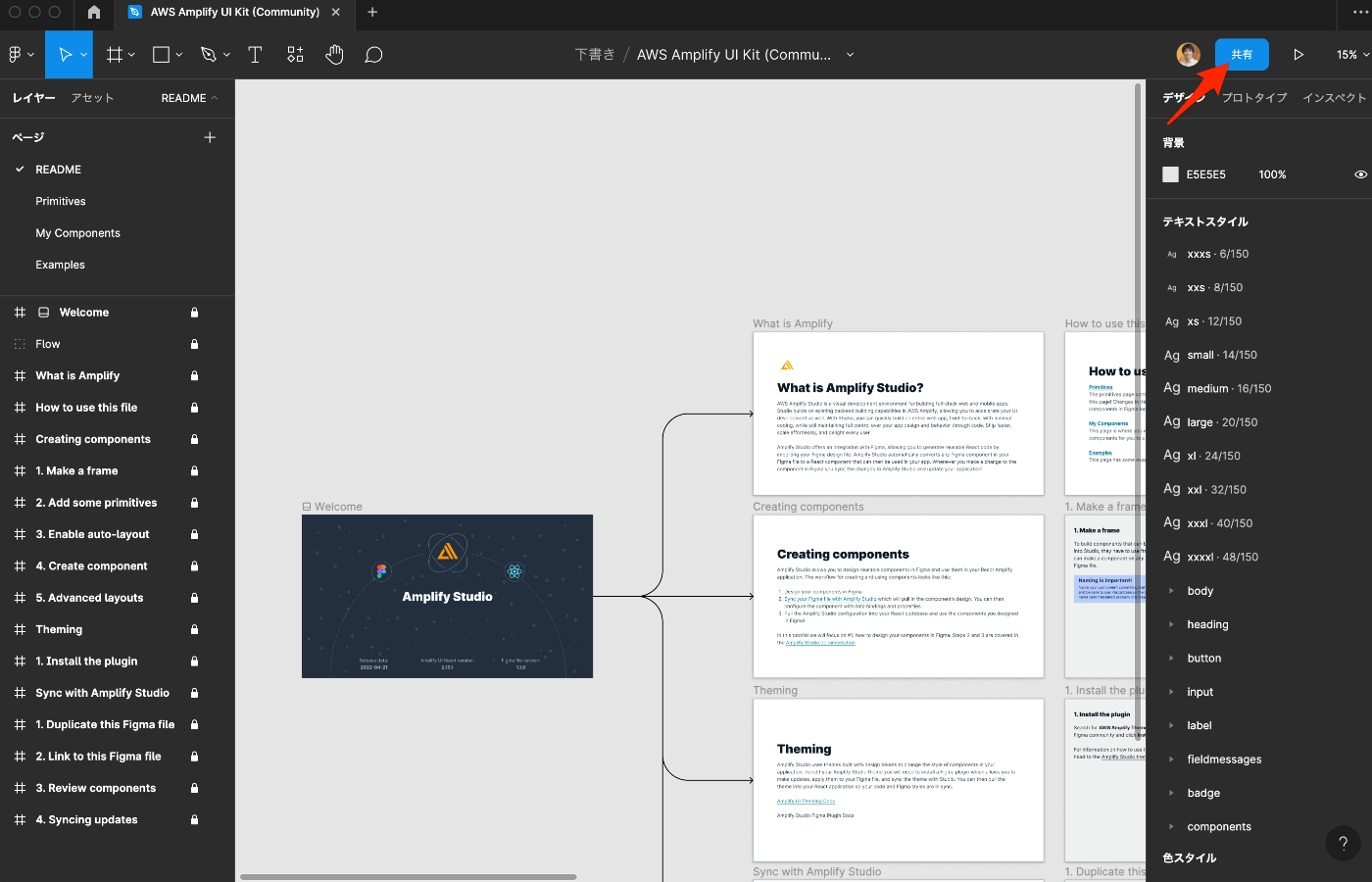
Task: Select the Move tool
Action: 65,55
